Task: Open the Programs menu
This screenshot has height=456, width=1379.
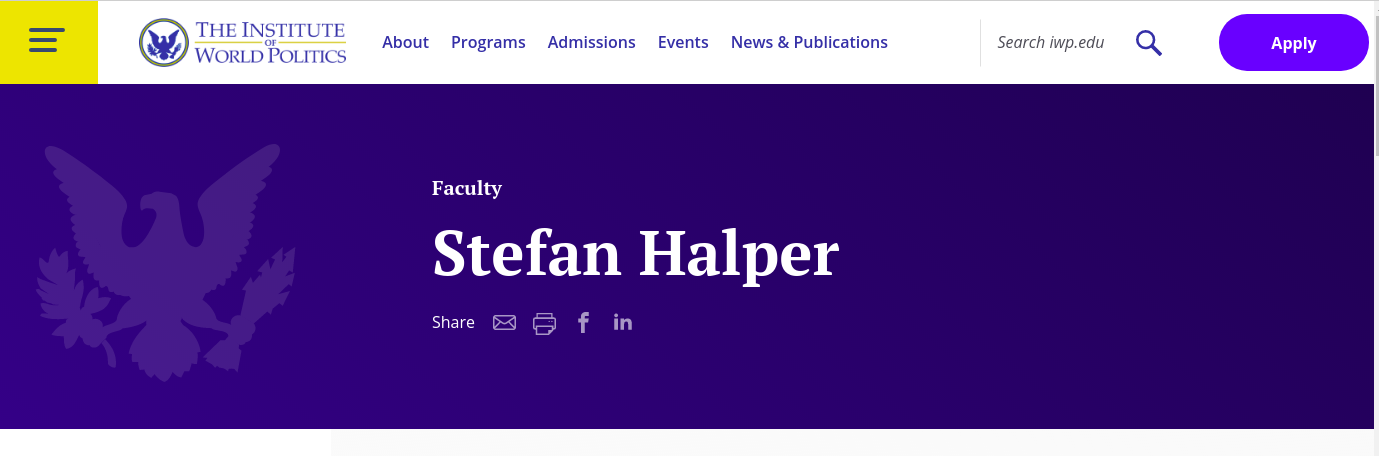Action: click(488, 42)
